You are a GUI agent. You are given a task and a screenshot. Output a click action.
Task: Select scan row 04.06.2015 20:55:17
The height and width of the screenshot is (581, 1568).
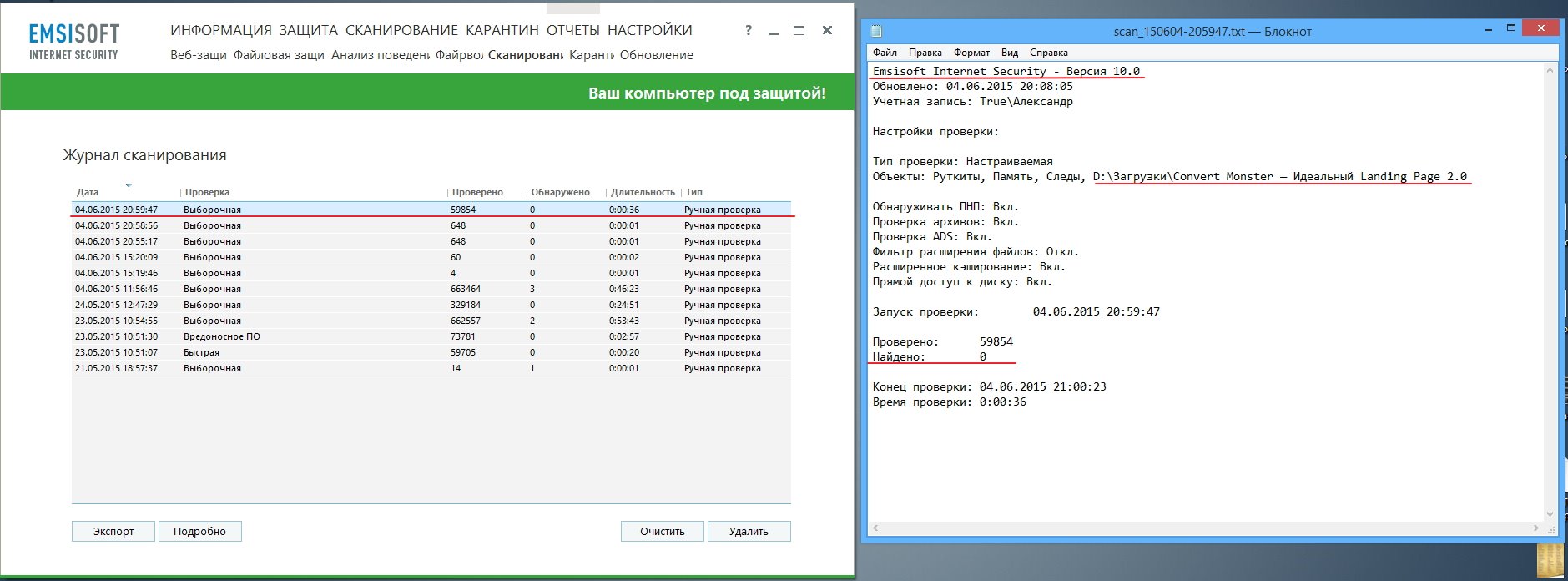pyautogui.click(x=431, y=241)
